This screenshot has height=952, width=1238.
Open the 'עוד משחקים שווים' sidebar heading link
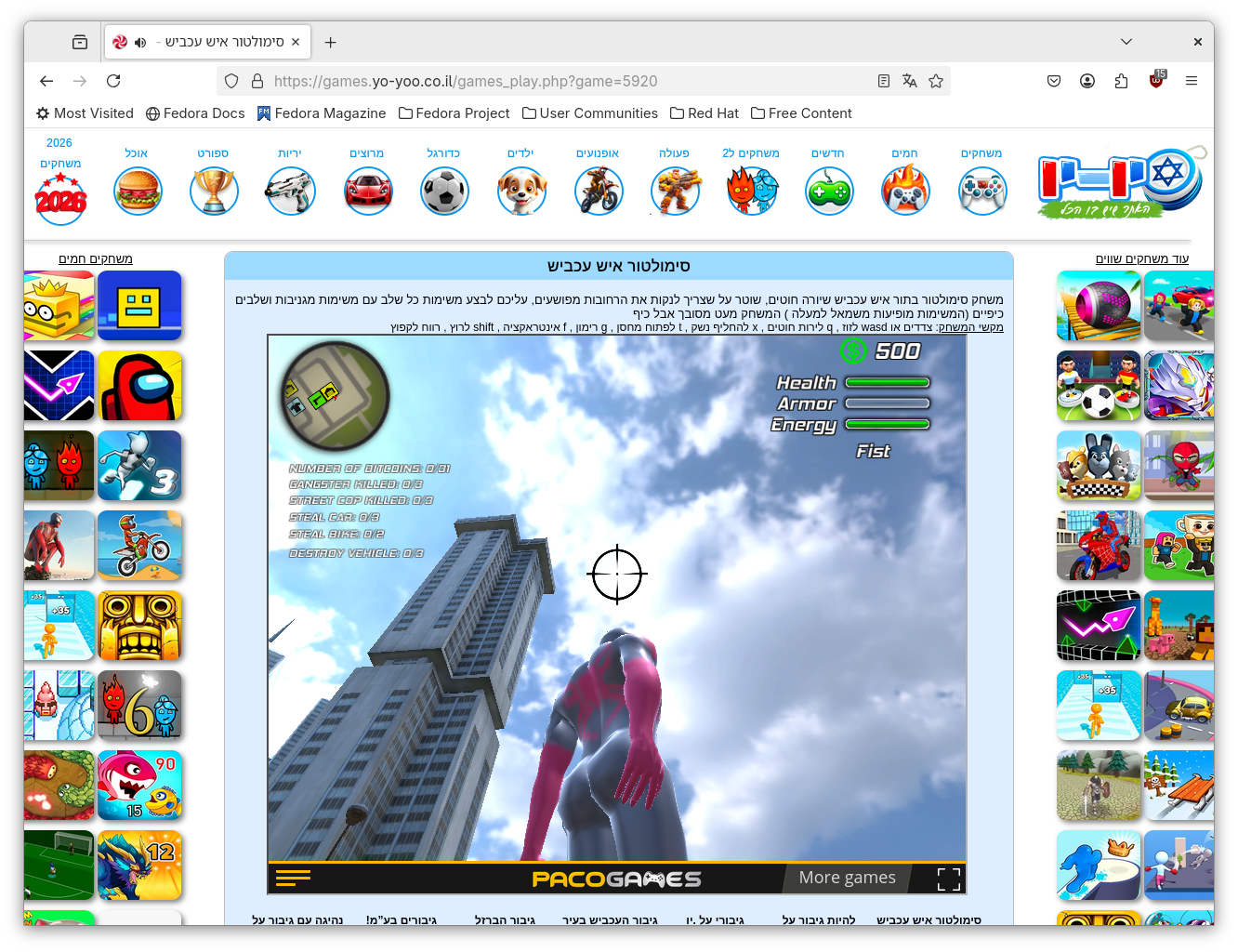pos(1142,258)
